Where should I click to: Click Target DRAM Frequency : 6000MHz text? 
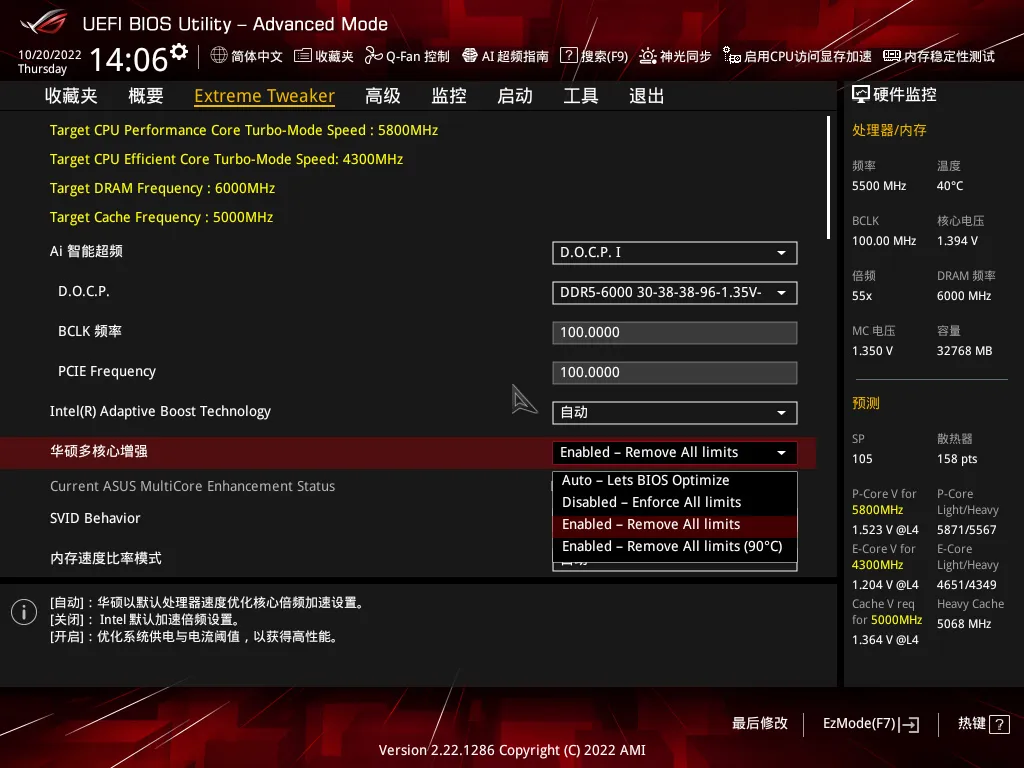pos(162,188)
